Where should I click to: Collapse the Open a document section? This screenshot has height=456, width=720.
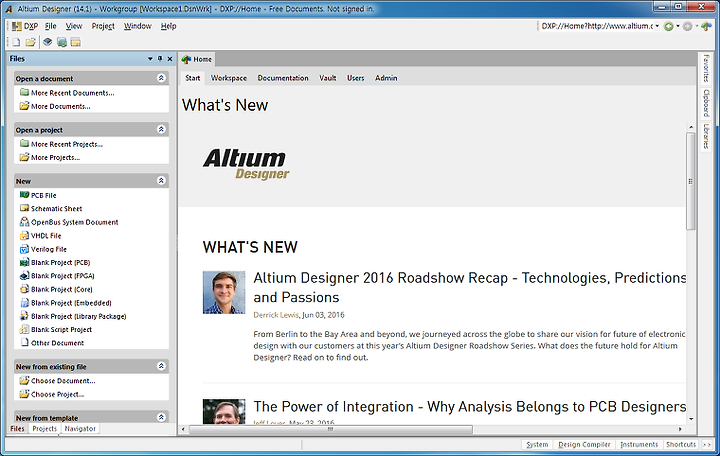point(161,78)
